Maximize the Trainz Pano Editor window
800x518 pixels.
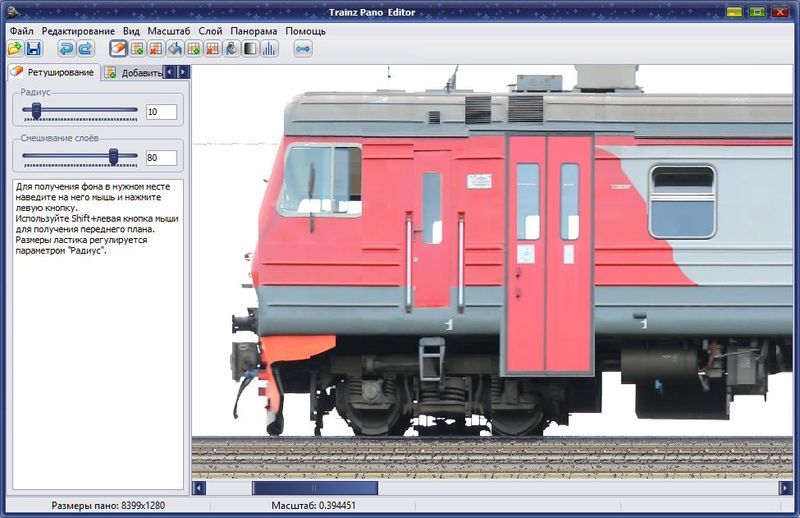pyautogui.click(x=757, y=11)
